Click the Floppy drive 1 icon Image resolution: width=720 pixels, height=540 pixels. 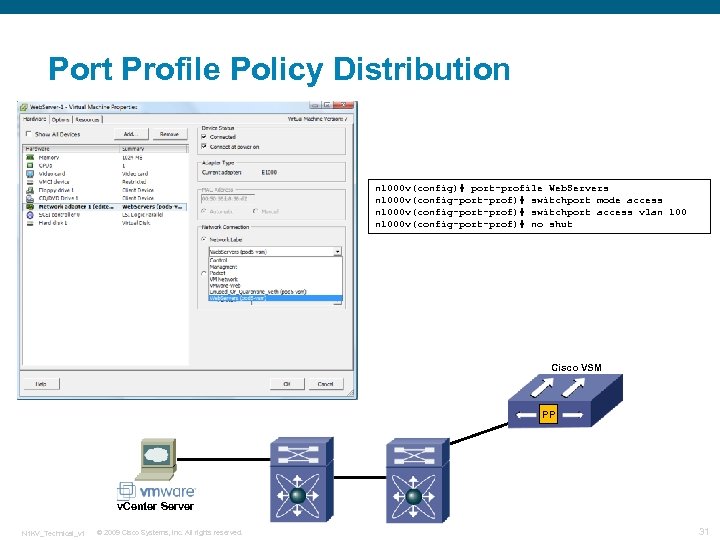point(30,190)
